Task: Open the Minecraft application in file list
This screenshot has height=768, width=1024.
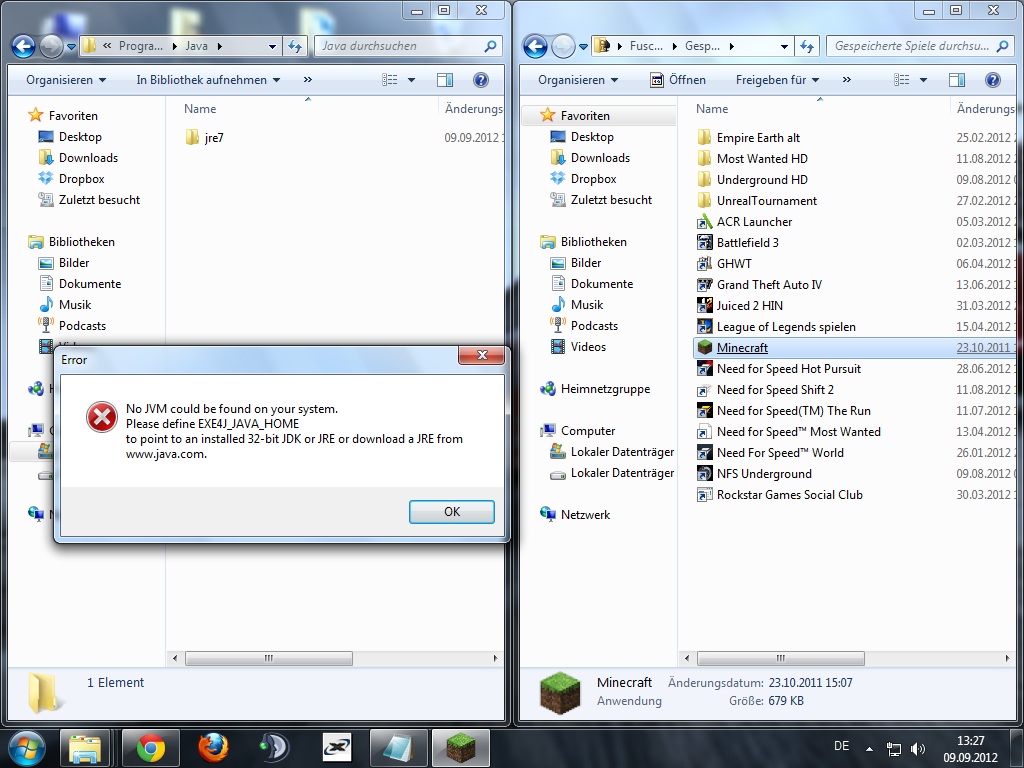Action: [742, 348]
